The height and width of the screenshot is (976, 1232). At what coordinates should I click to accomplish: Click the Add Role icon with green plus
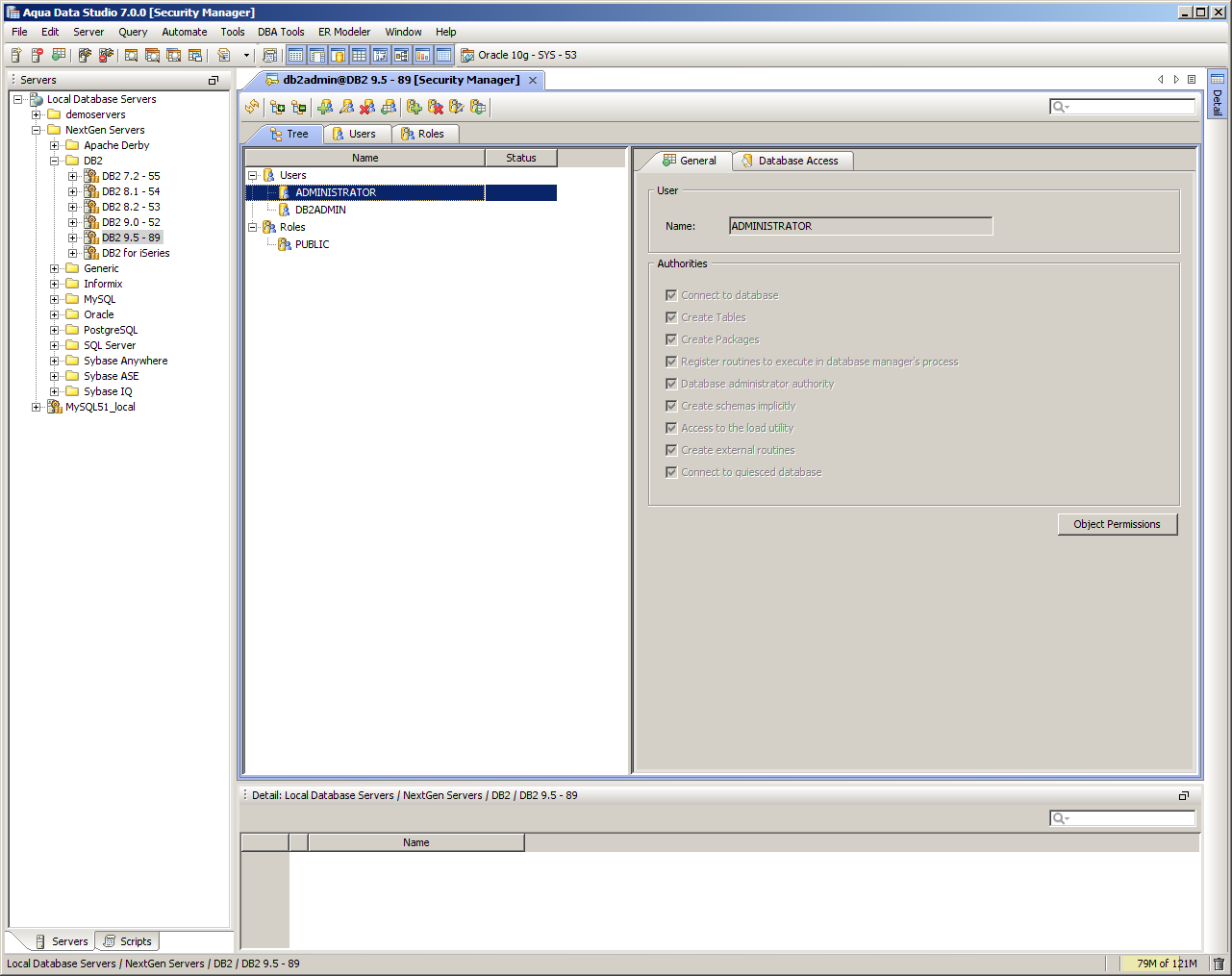(414, 107)
